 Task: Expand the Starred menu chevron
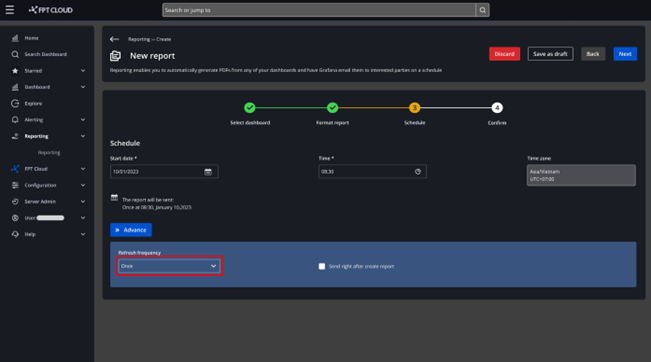(83, 71)
